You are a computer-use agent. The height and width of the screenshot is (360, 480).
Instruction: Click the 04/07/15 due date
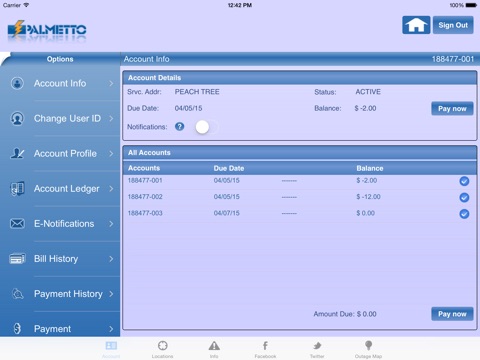click(227, 213)
